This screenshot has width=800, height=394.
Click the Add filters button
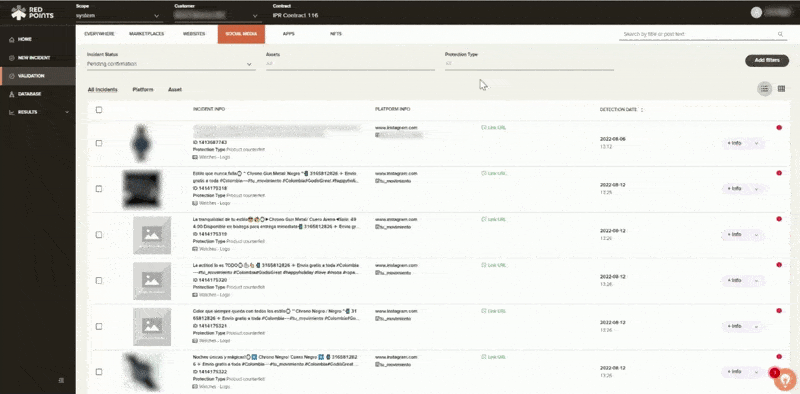[x=767, y=60]
